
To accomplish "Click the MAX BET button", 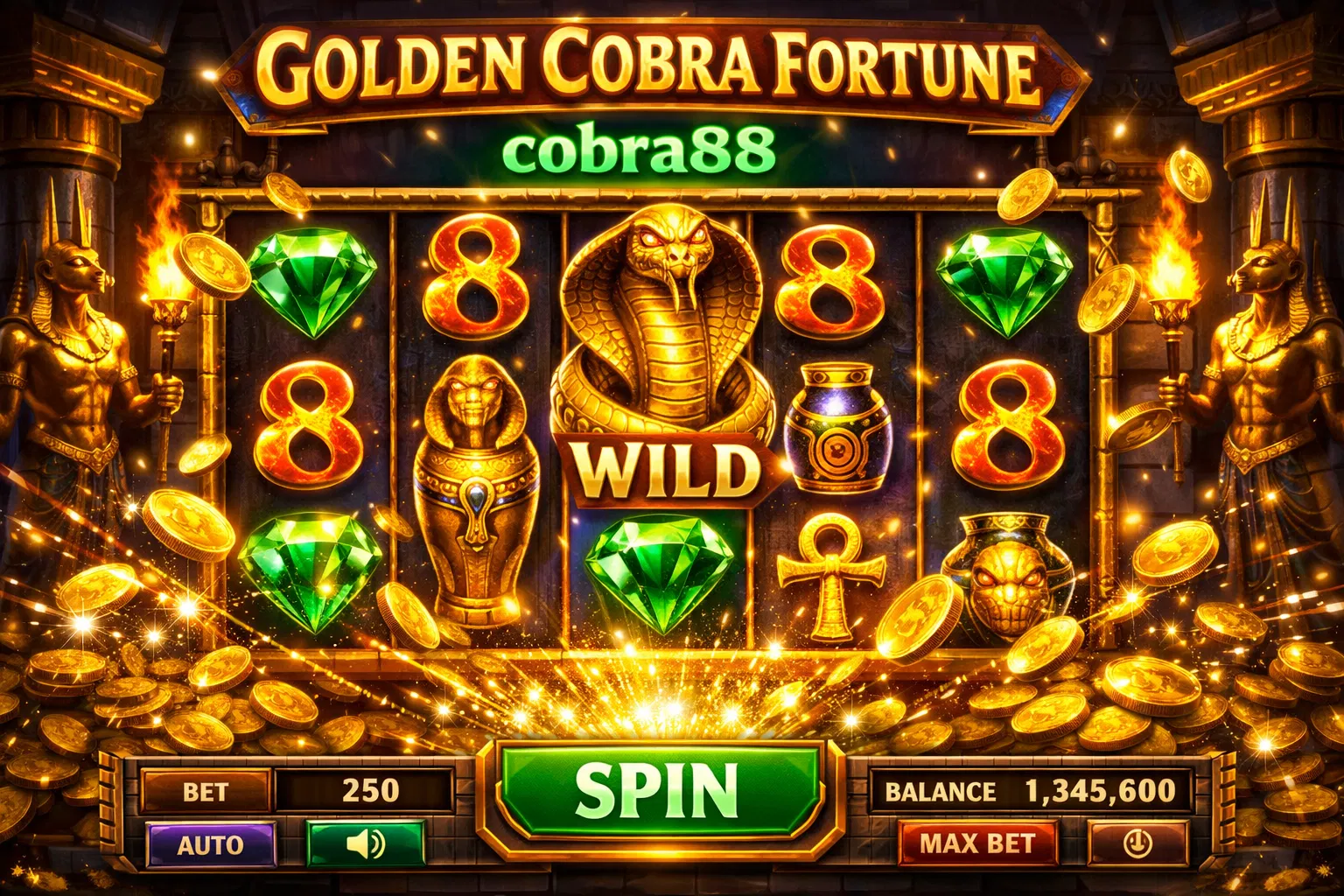I will (x=977, y=843).
